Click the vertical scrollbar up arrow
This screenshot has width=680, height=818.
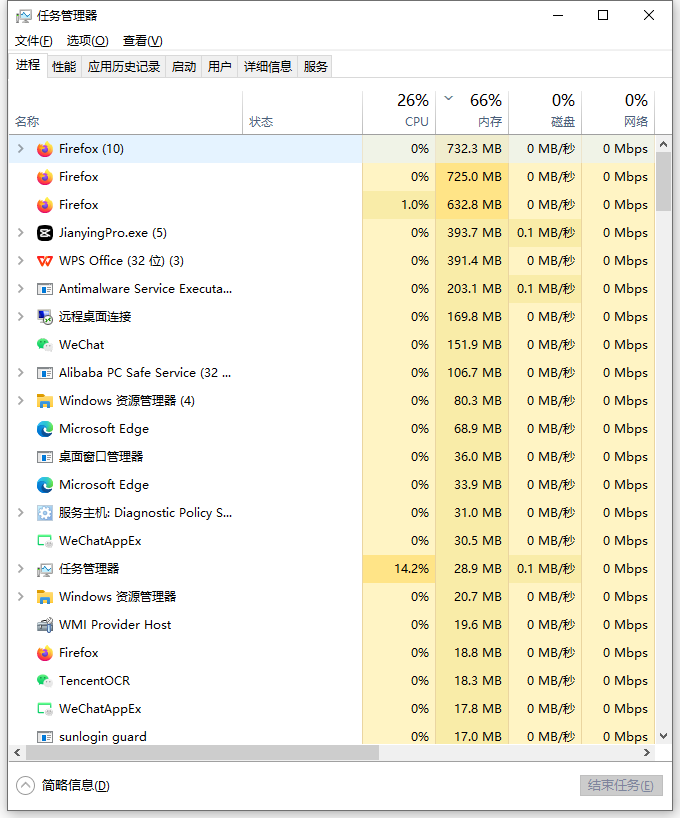click(x=664, y=144)
